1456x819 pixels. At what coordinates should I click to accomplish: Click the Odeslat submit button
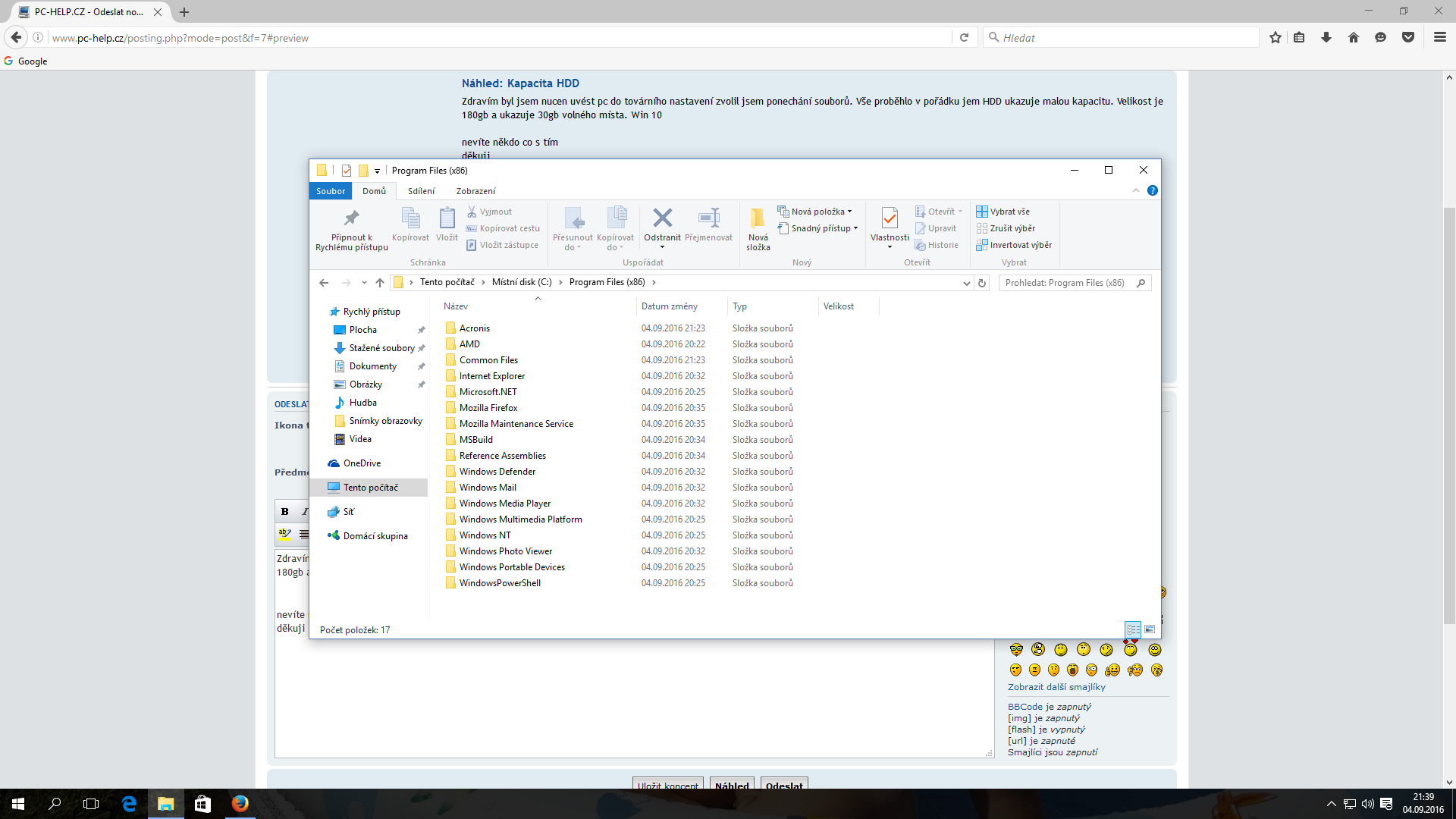[783, 784]
